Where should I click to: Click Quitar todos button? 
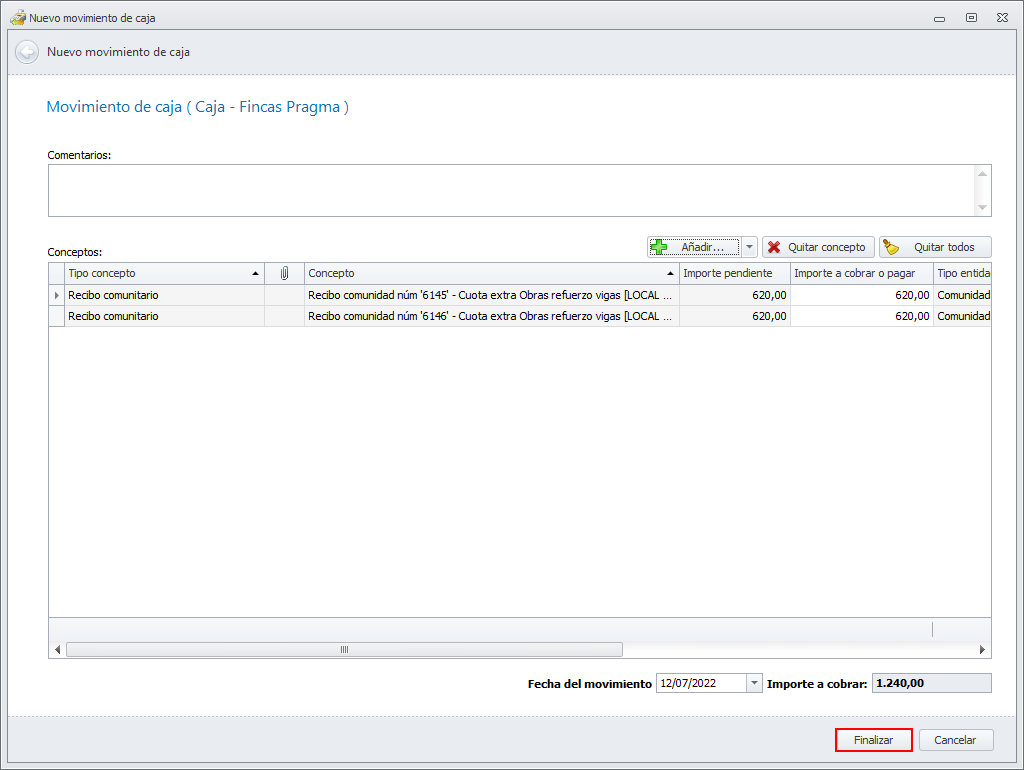(x=935, y=247)
